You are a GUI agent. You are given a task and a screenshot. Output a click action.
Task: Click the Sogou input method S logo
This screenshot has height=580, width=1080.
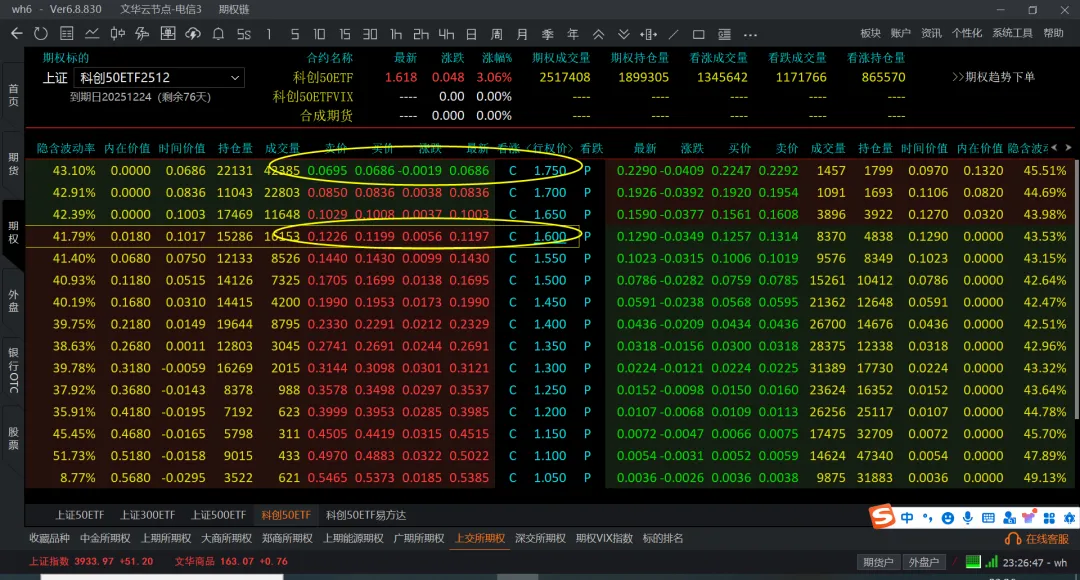pyautogui.click(x=882, y=517)
